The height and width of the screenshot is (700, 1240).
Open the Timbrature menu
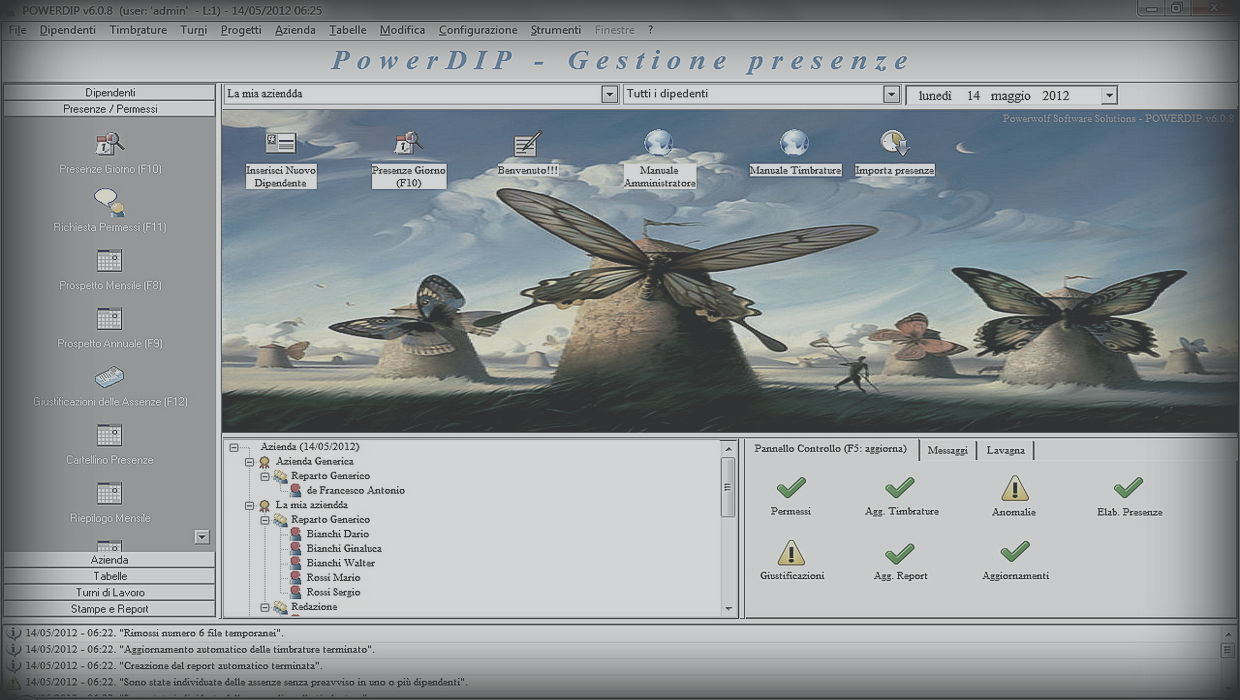pyautogui.click(x=138, y=30)
